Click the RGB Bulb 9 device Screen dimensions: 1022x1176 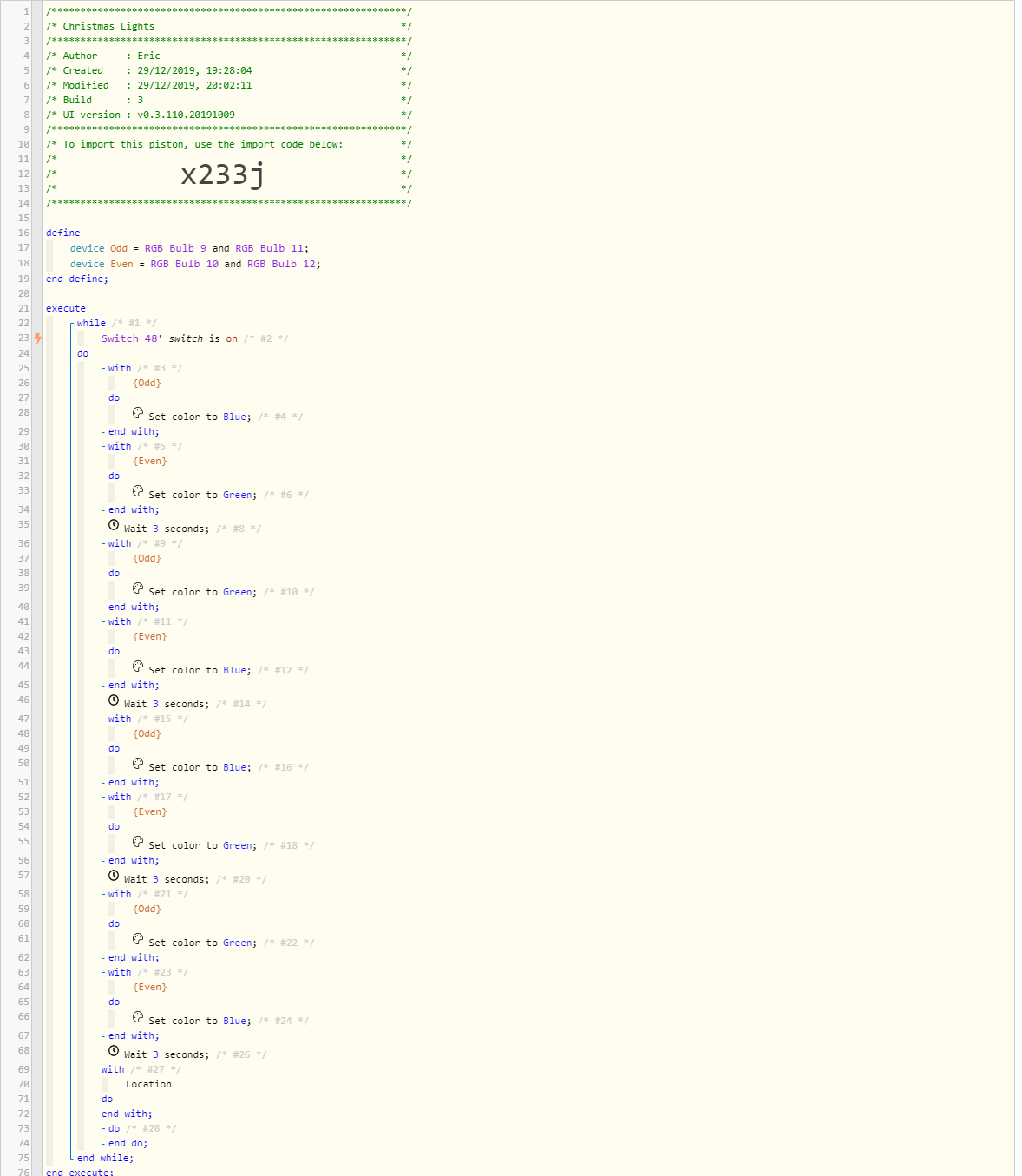pyautogui.click(x=175, y=248)
